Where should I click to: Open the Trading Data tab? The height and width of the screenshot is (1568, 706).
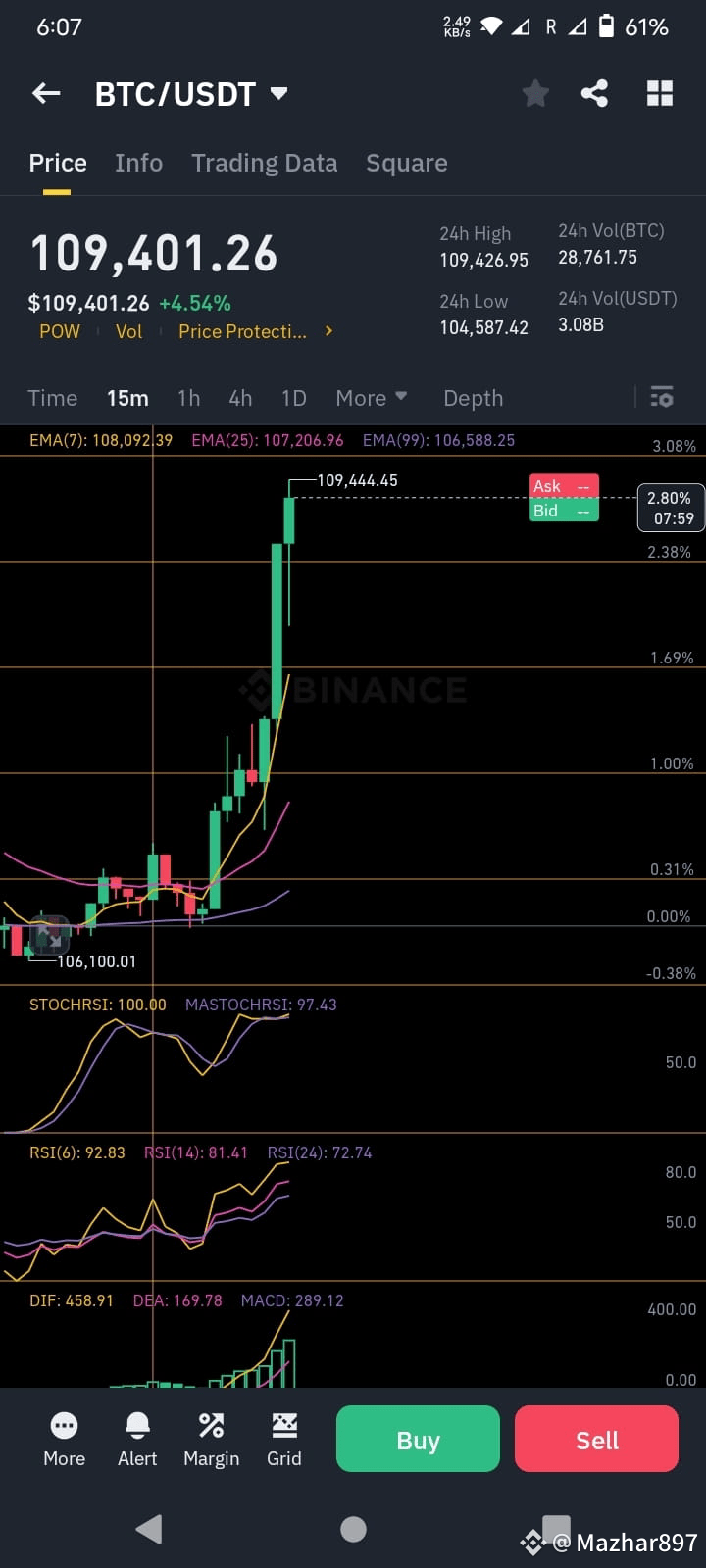[264, 163]
